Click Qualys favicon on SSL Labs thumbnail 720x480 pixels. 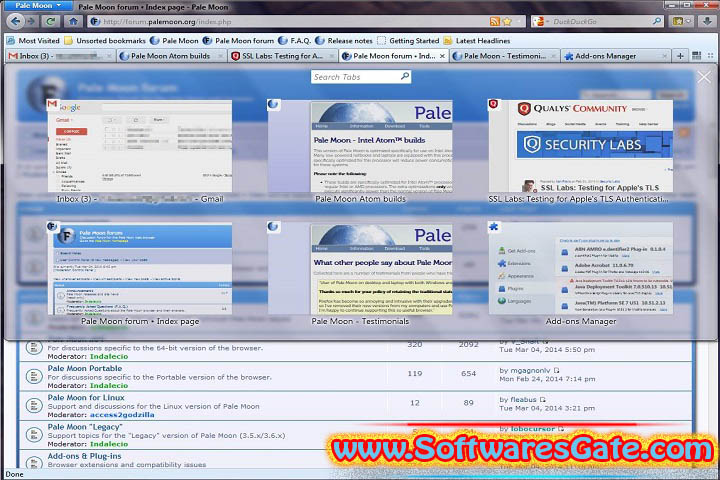click(x=494, y=104)
